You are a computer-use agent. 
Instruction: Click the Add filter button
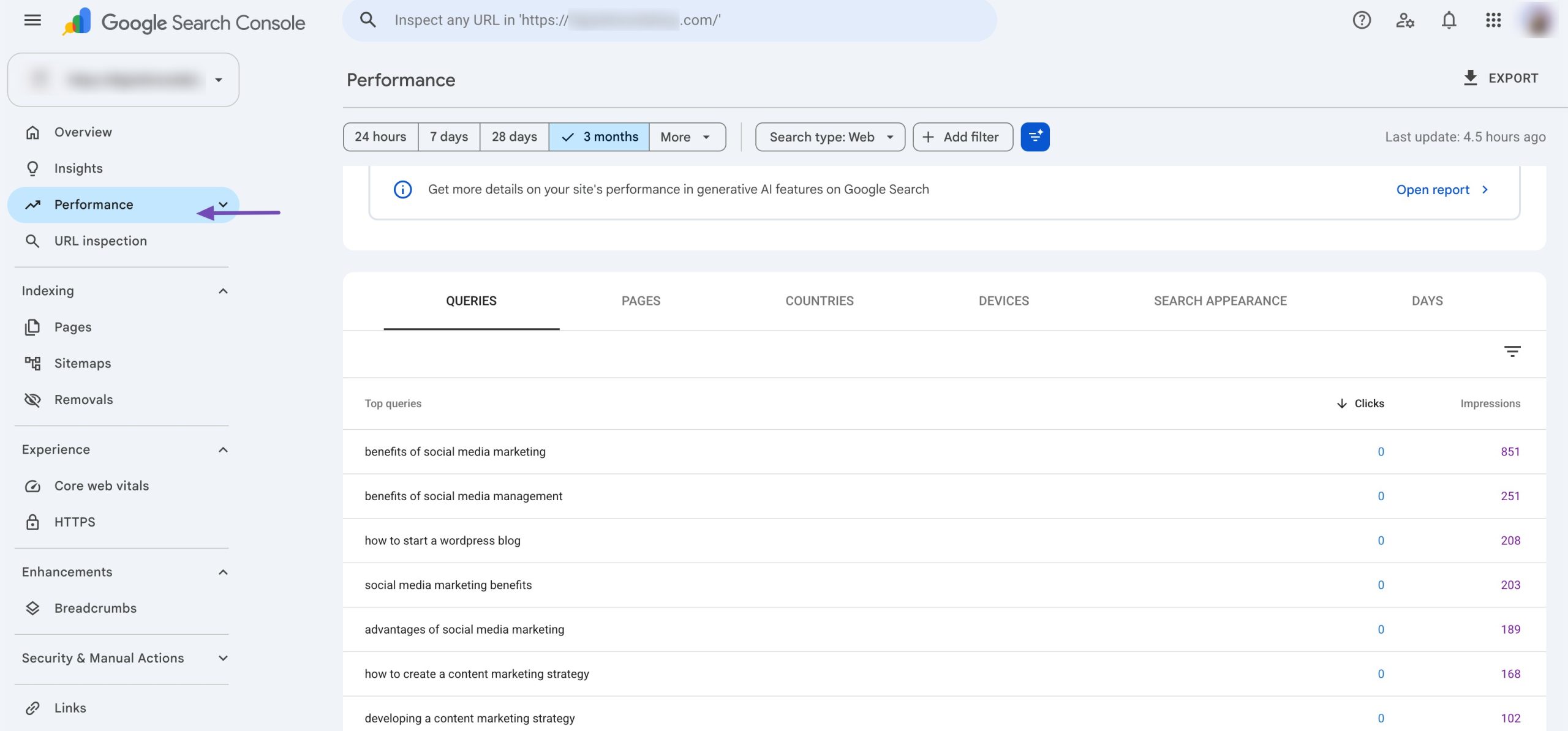point(962,137)
